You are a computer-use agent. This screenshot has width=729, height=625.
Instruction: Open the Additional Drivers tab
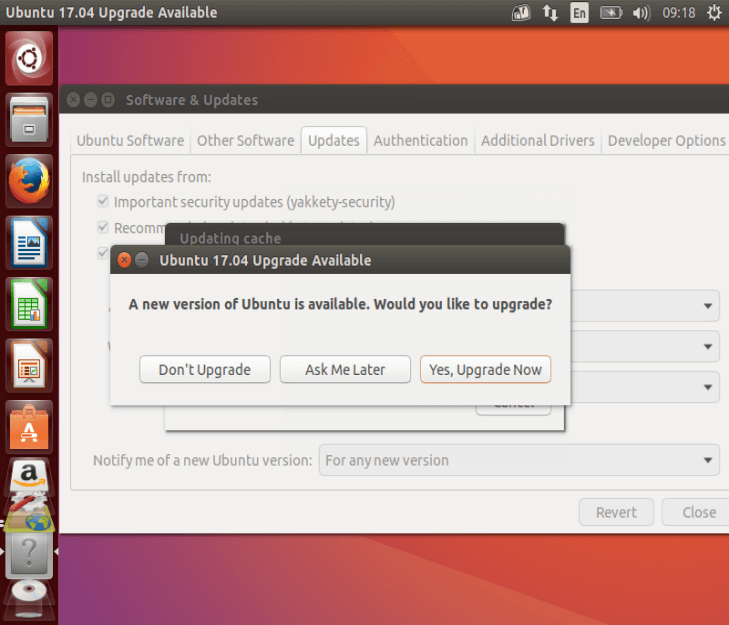pos(538,140)
